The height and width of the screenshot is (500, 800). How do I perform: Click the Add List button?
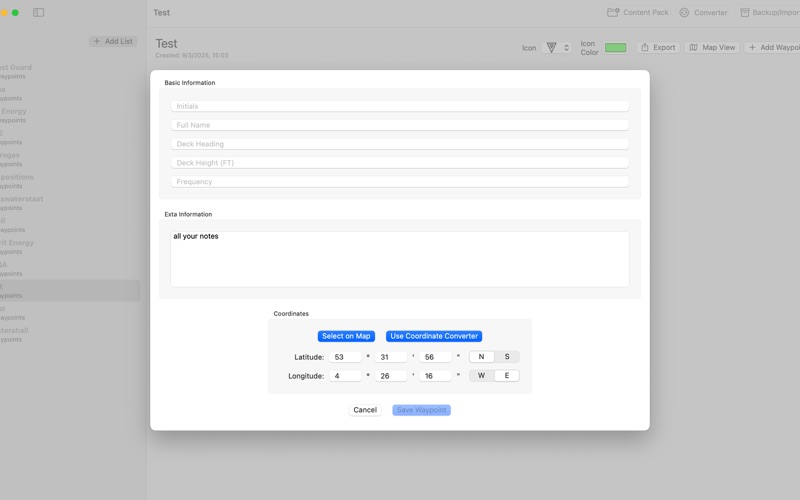113,41
